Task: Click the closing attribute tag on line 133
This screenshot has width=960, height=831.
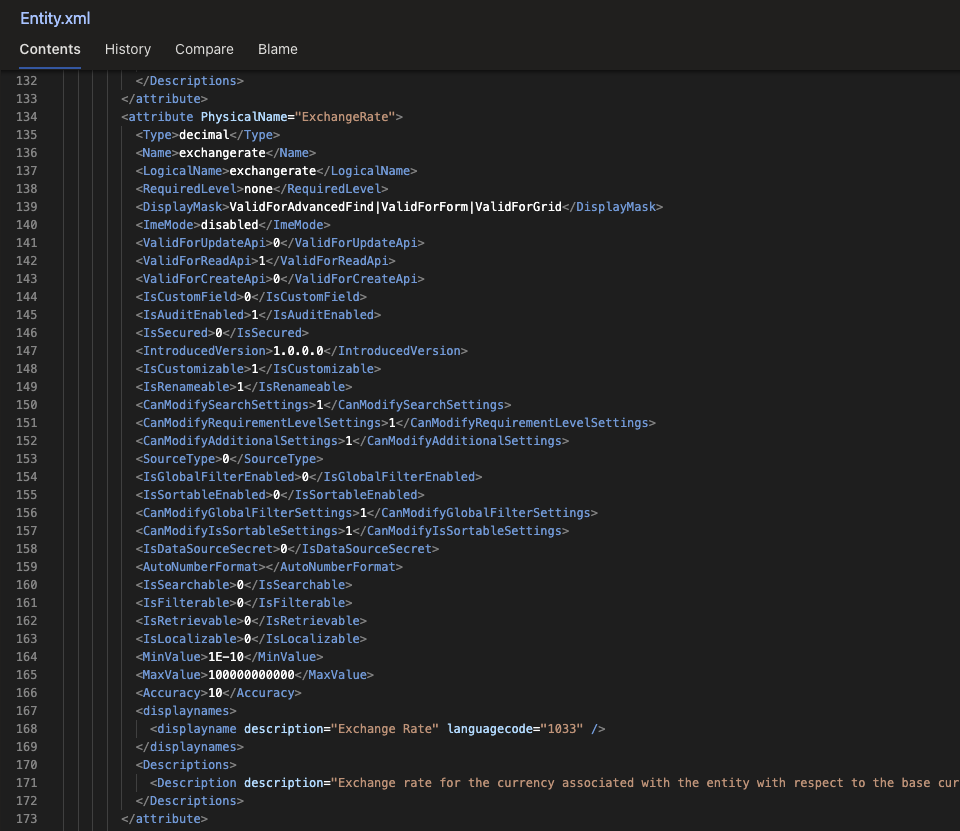Action: pyautogui.click(x=164, y=99)
